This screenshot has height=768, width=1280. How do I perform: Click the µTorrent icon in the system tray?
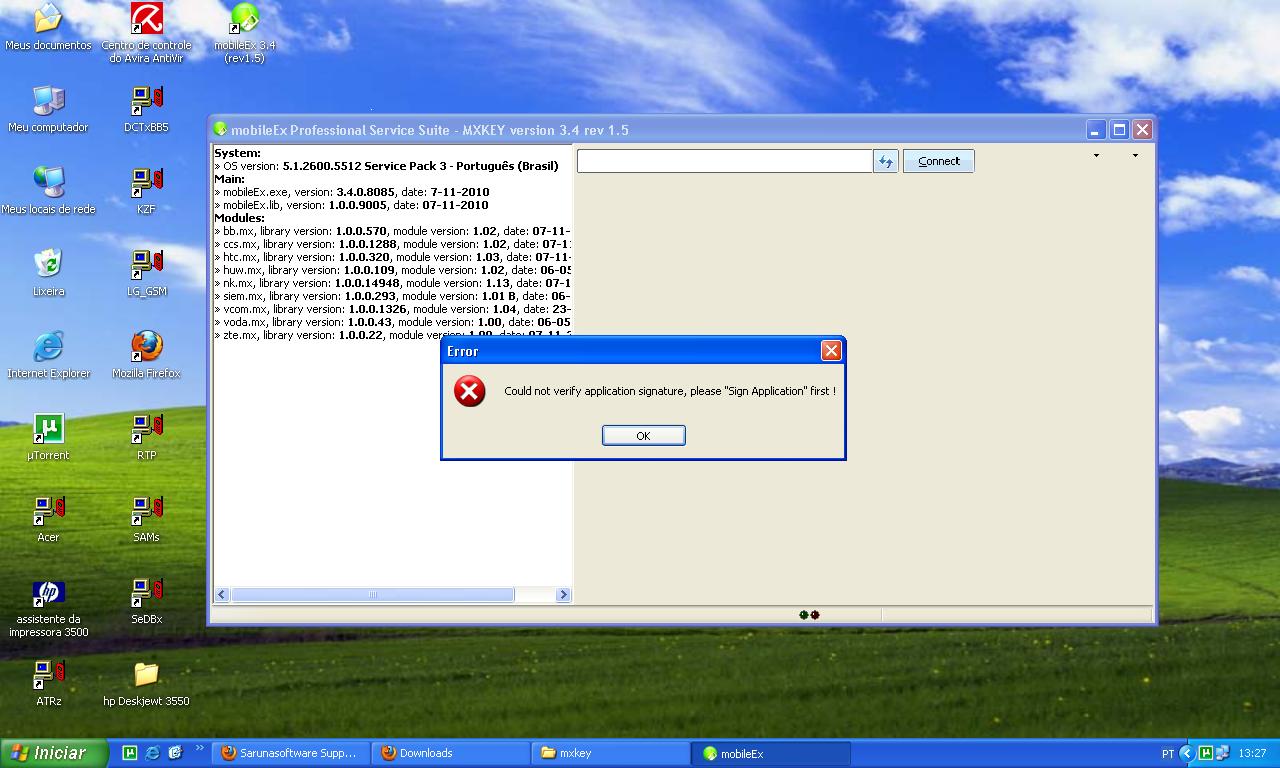coord(1206,753)
